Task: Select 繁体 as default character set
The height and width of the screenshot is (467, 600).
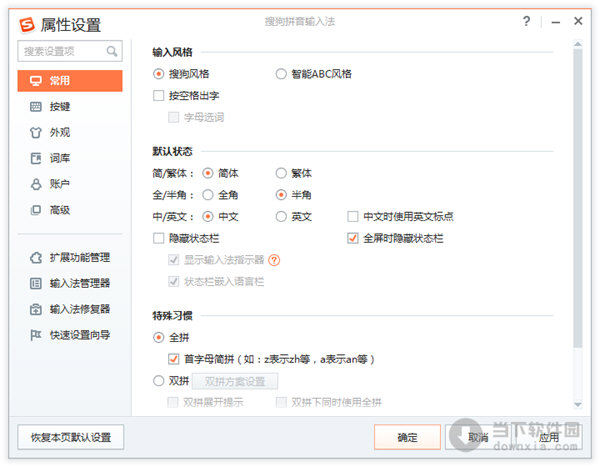Action: 281,173
